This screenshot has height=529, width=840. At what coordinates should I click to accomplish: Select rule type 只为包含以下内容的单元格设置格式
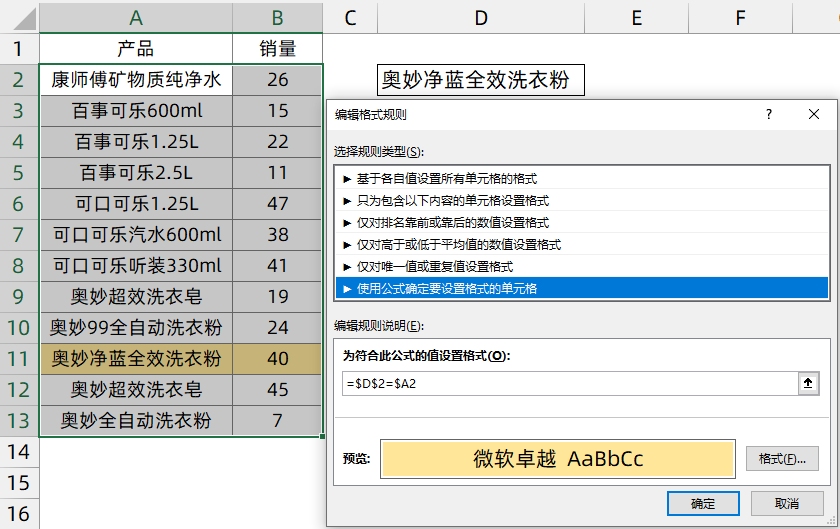click(x=581, y=200)
